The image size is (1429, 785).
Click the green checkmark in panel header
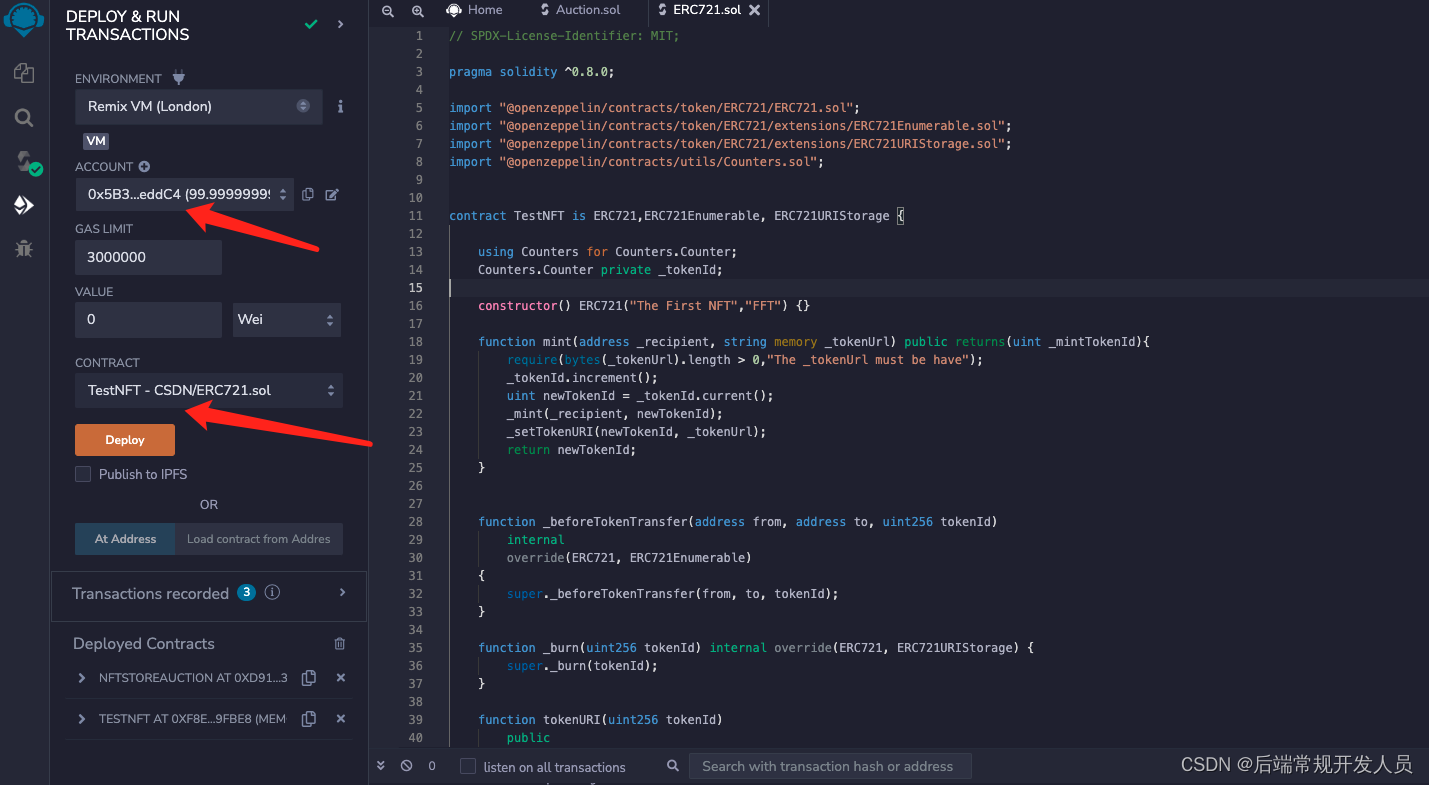(x=311, y=24)
